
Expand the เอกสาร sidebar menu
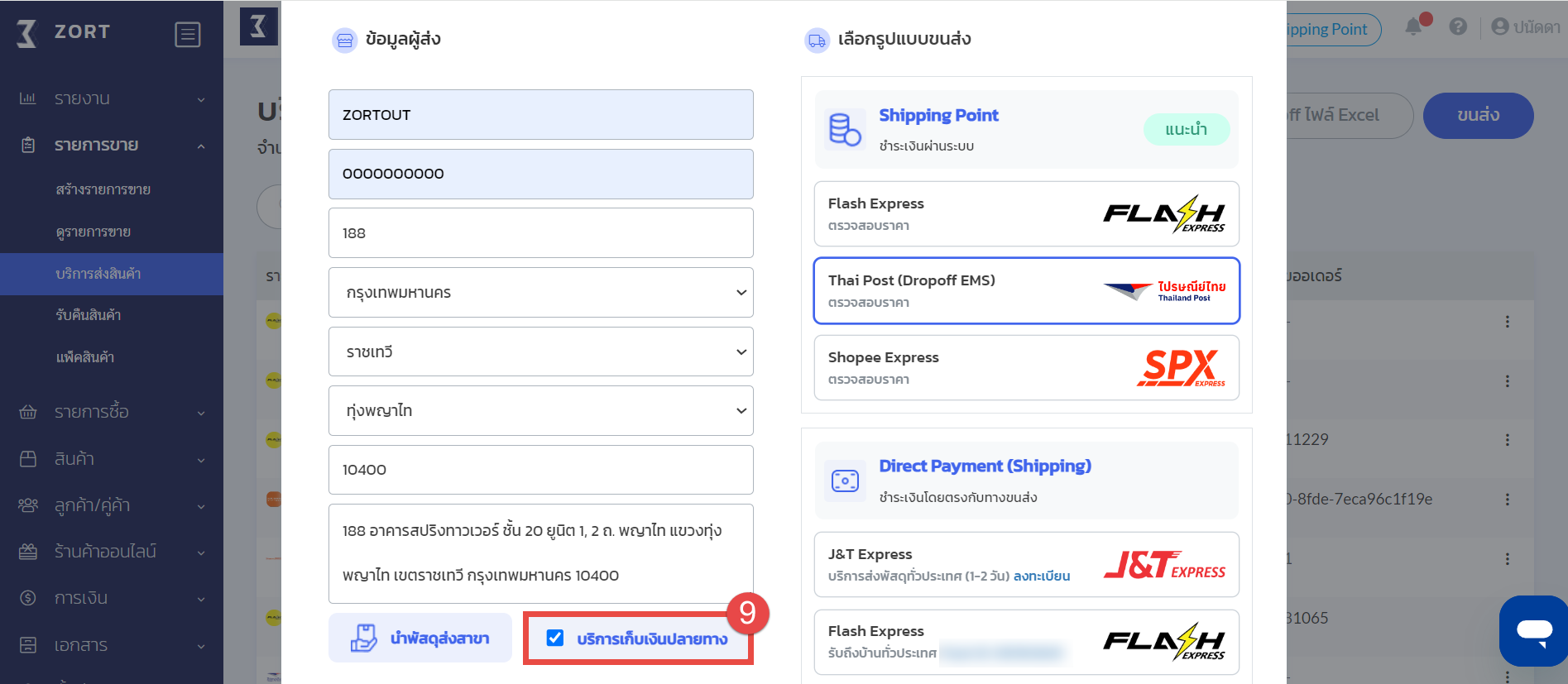tap(112, 644)
